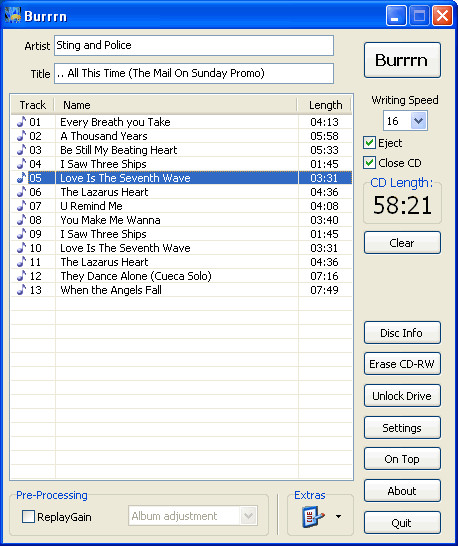The image size is (458, 546).
Task: Click the music note icon for track 01
Action: coord(22,122)
